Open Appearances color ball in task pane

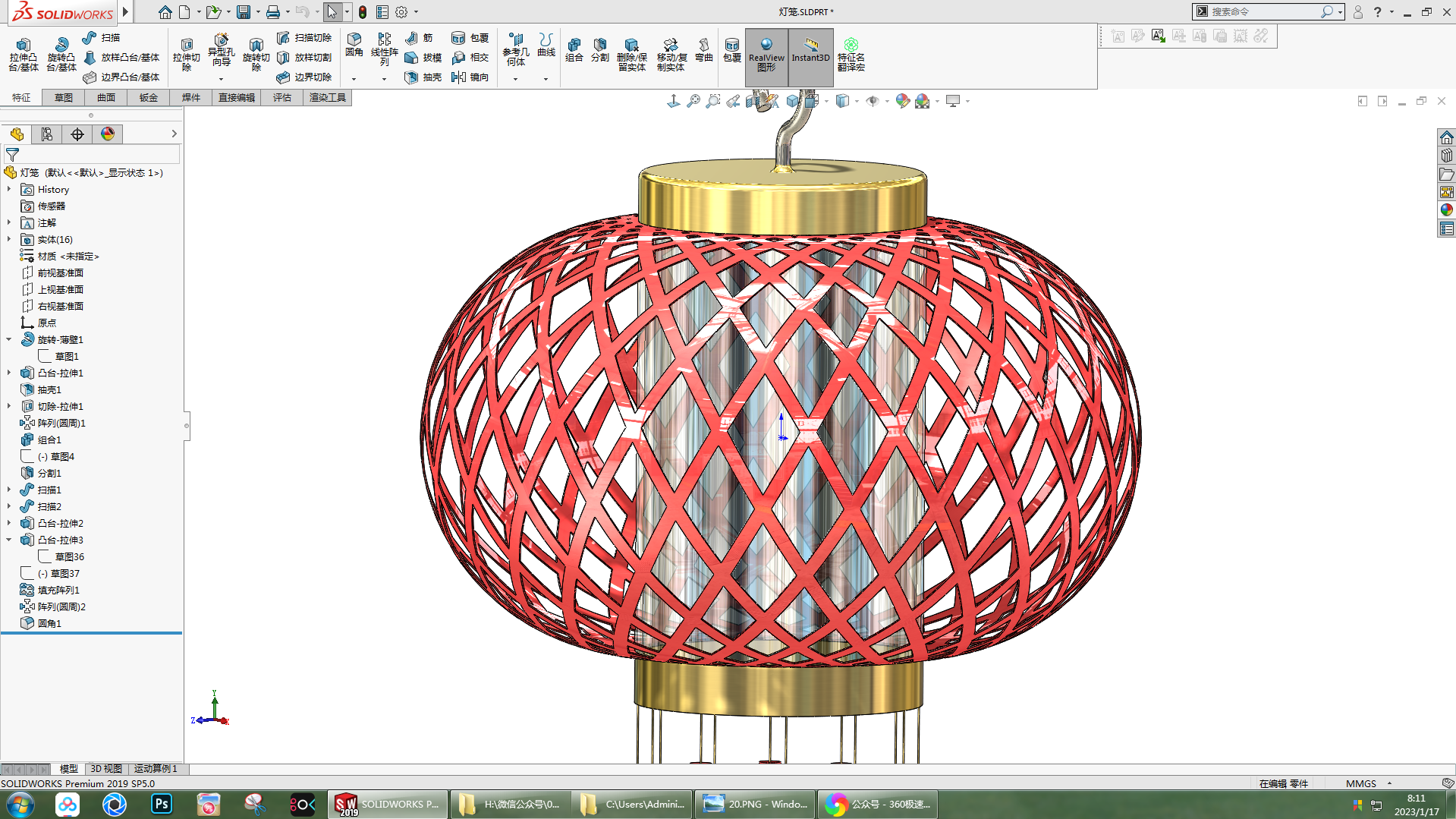[1447, 209]
